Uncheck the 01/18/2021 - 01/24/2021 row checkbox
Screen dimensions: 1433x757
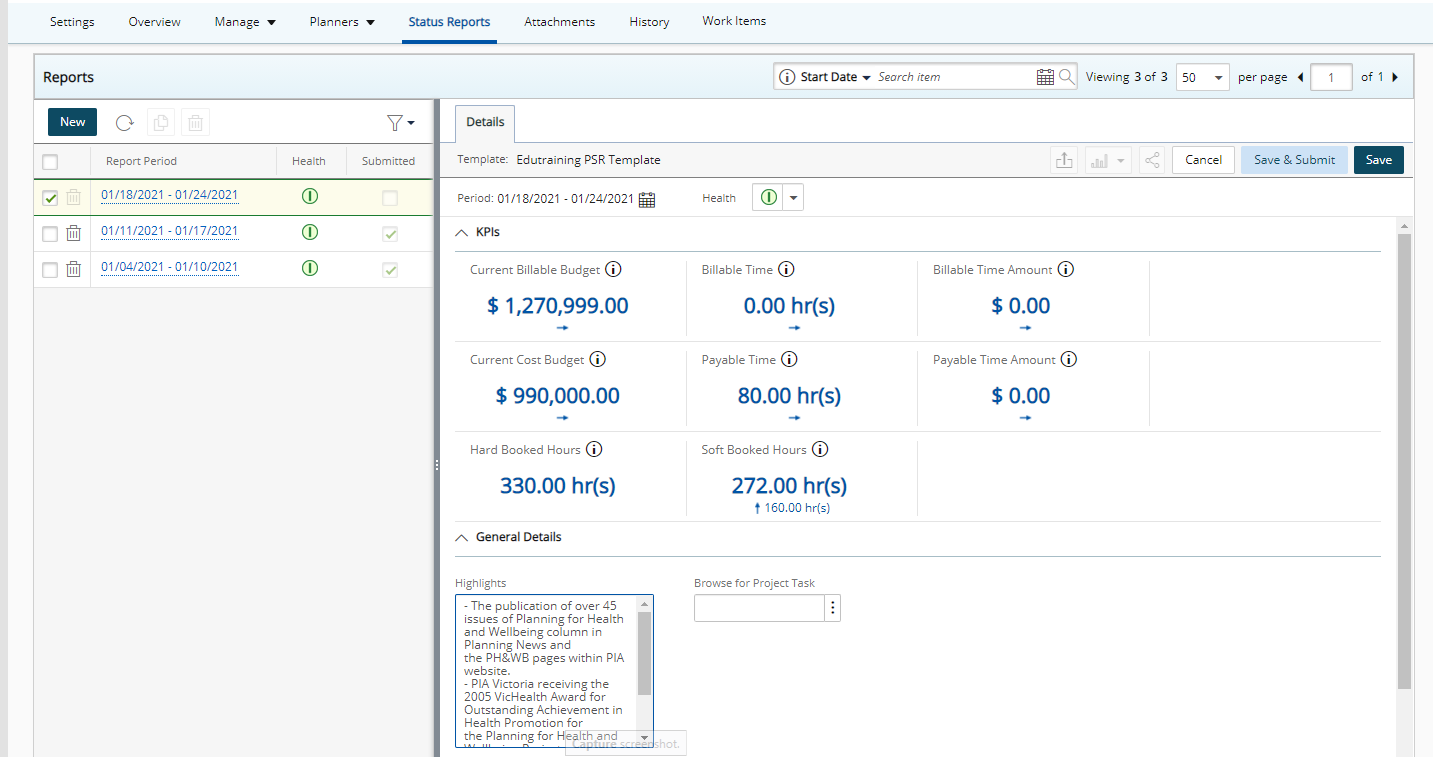coord(50,198)
